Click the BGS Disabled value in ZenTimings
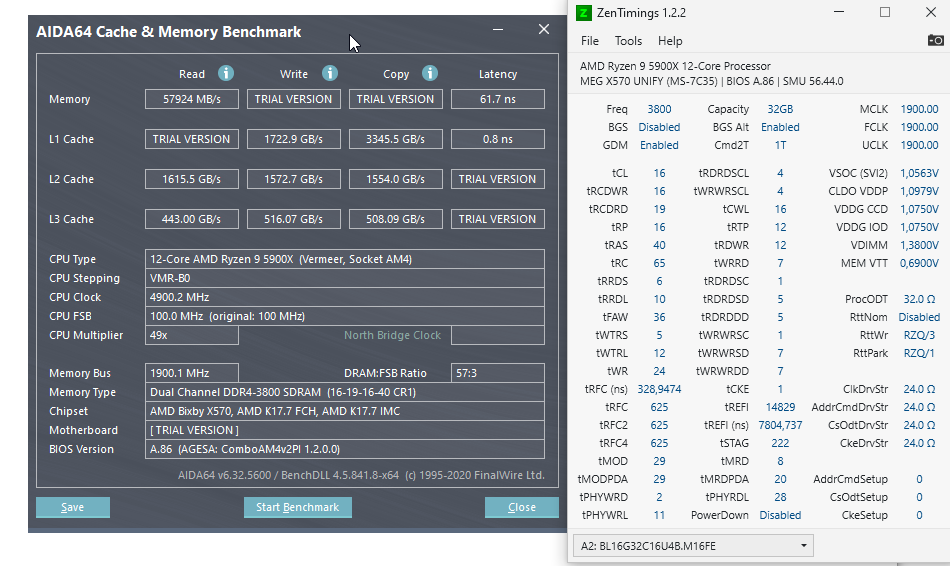 (x=659, y=127)
